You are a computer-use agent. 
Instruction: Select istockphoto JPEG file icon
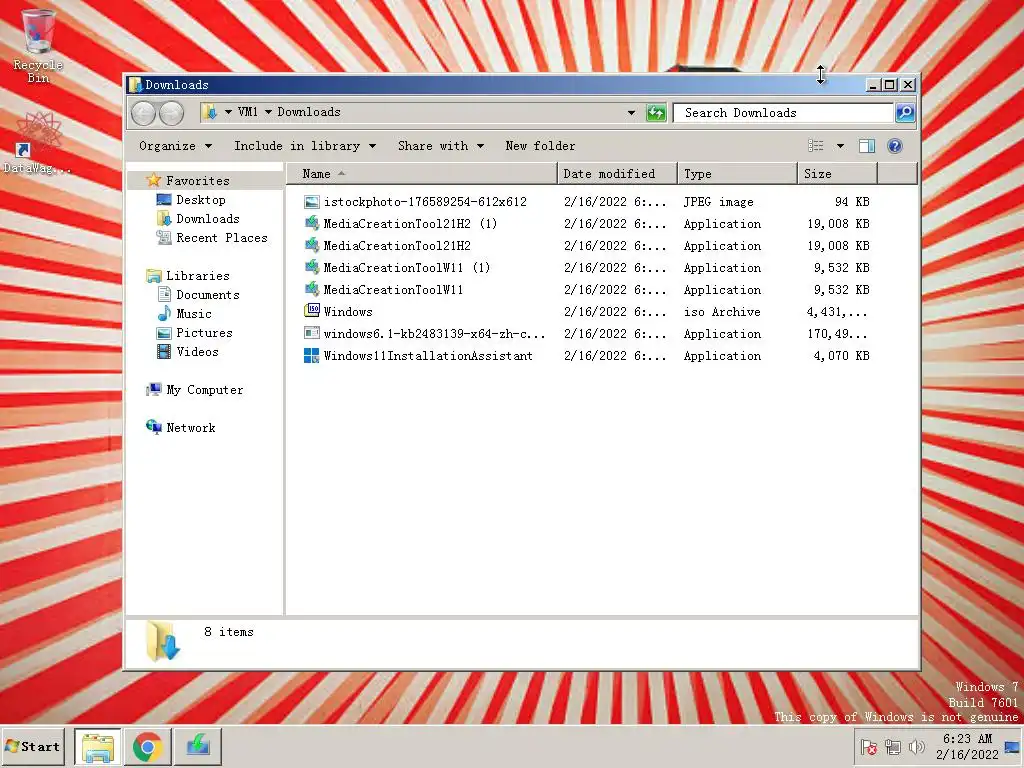(x=312, y=202)
